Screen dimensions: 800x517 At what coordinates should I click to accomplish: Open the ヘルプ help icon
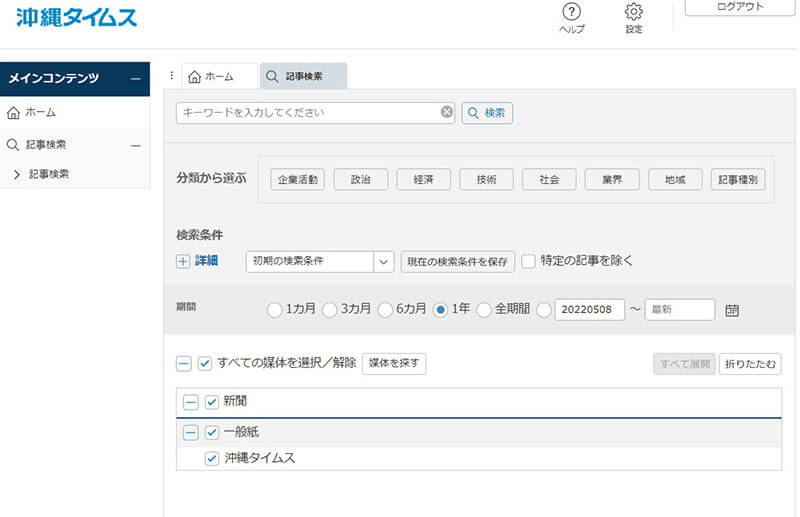(x=571, y=12)
